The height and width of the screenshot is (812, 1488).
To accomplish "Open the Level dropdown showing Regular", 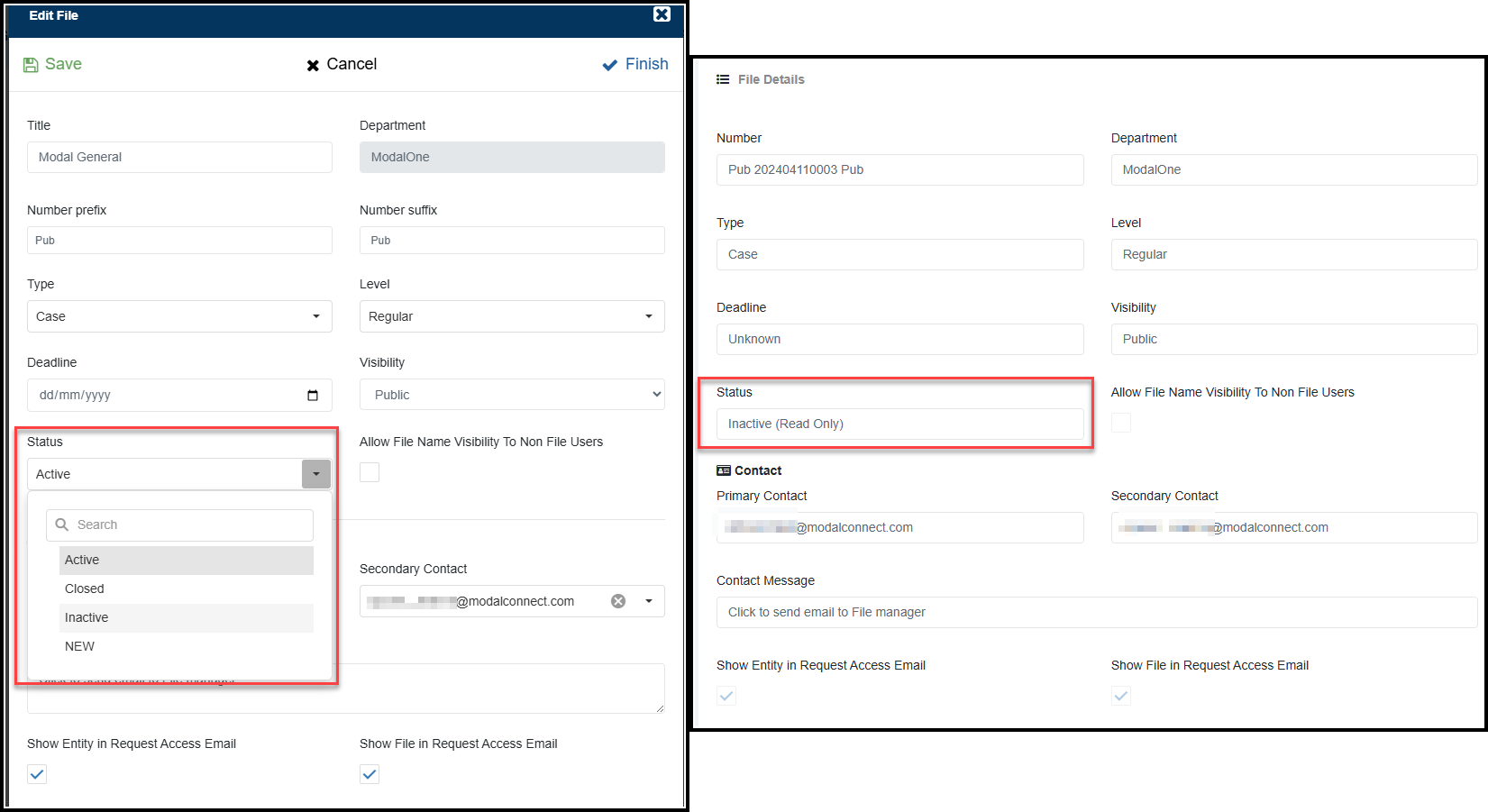I will click(511, 316).
